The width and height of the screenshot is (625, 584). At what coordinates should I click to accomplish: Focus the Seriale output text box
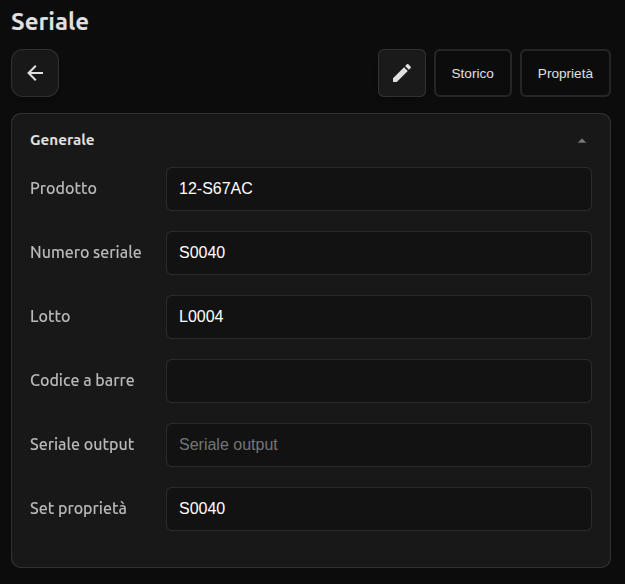pyautogui.click(x=378, y=445)
